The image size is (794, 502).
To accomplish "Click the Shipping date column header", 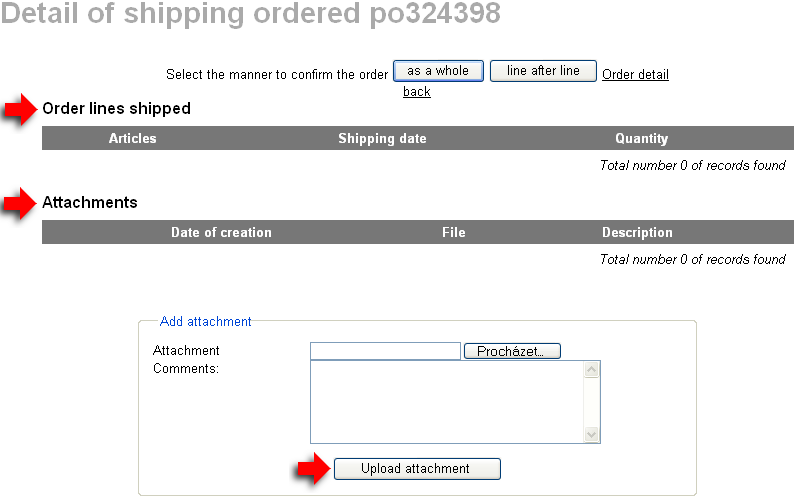I will pos(382,138).
